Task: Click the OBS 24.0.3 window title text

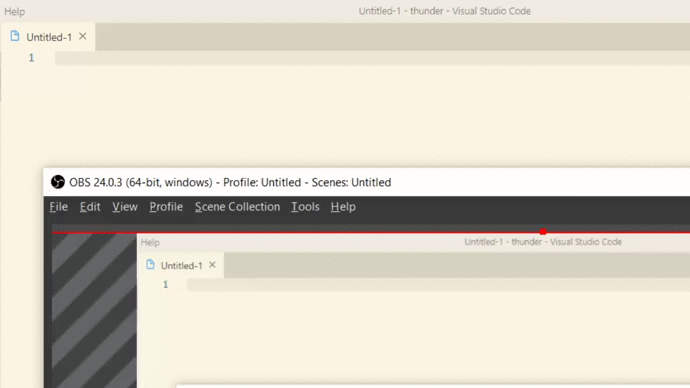Action: coord(230,182)
